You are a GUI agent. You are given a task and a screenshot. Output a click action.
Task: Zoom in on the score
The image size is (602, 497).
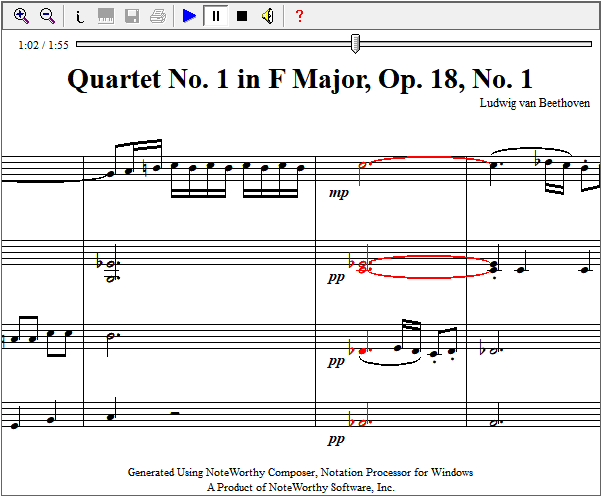21,16
